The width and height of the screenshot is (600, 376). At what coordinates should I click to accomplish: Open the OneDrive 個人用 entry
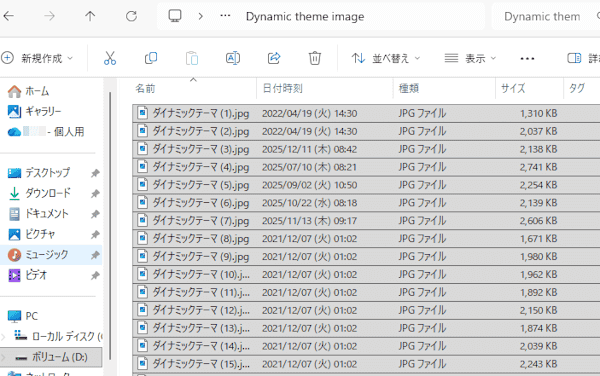click(x=46, y=132)
